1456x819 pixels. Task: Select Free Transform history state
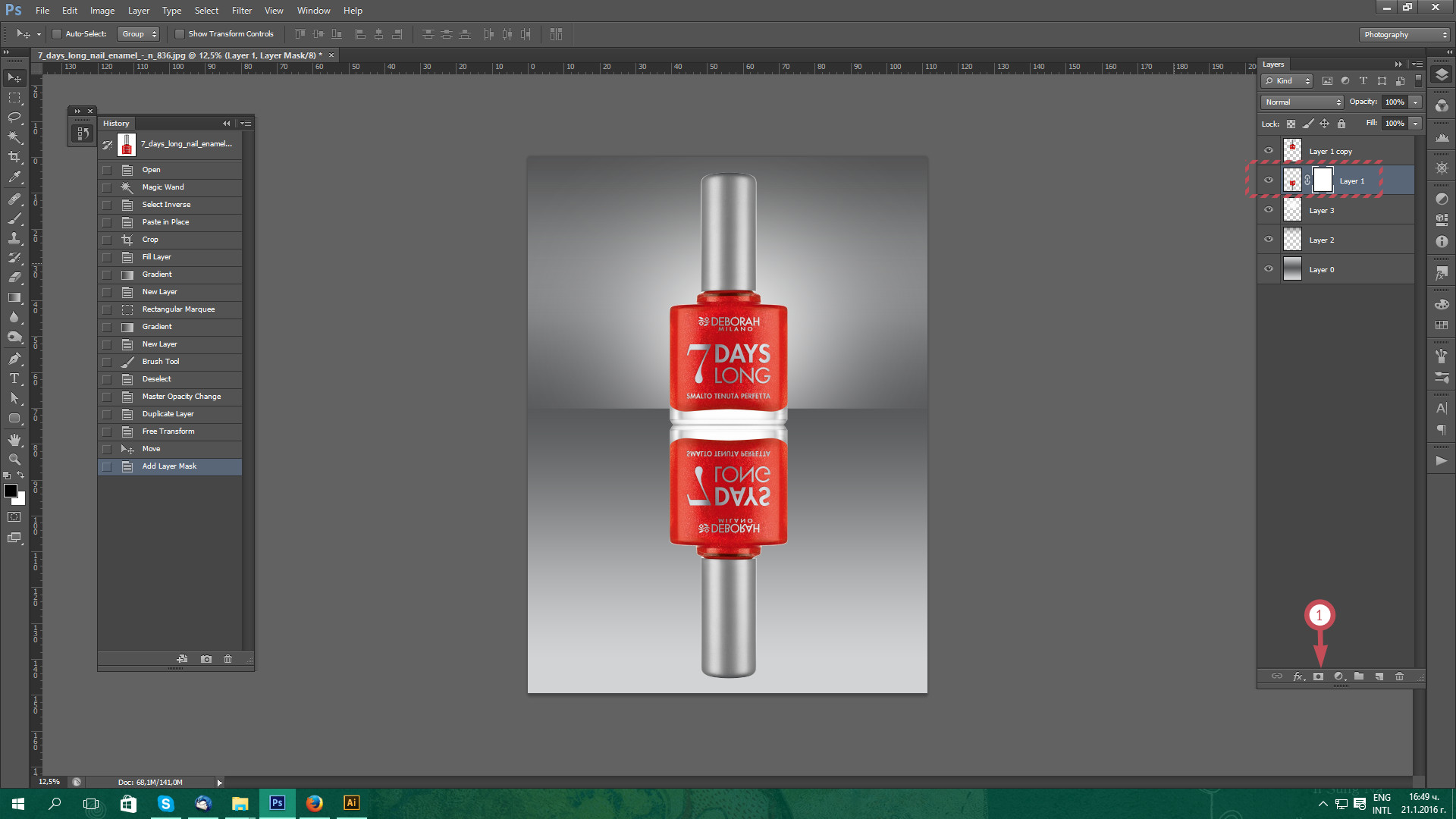170,431
